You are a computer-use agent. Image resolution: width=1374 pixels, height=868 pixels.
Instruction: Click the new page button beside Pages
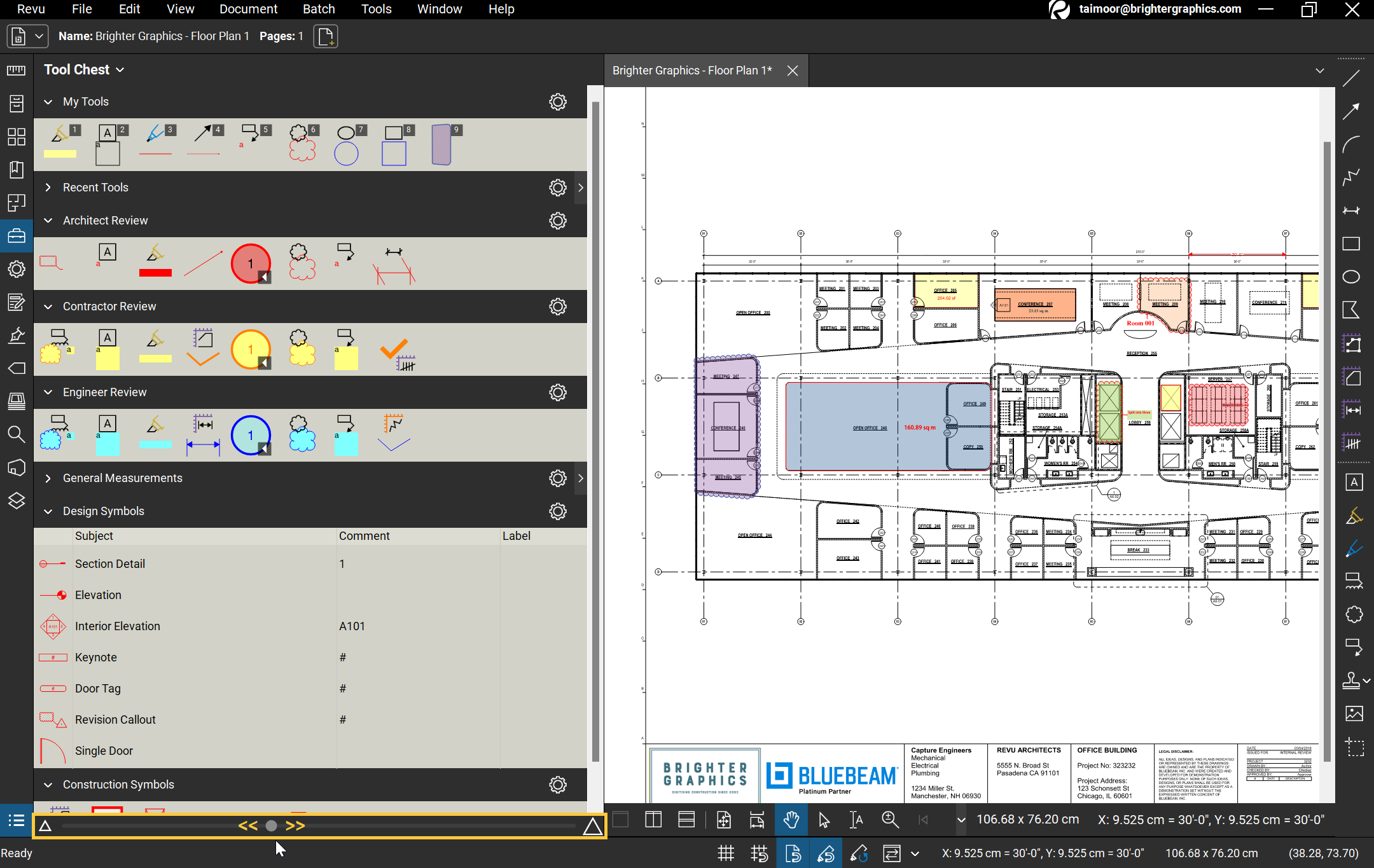click(x=326, y=36)
